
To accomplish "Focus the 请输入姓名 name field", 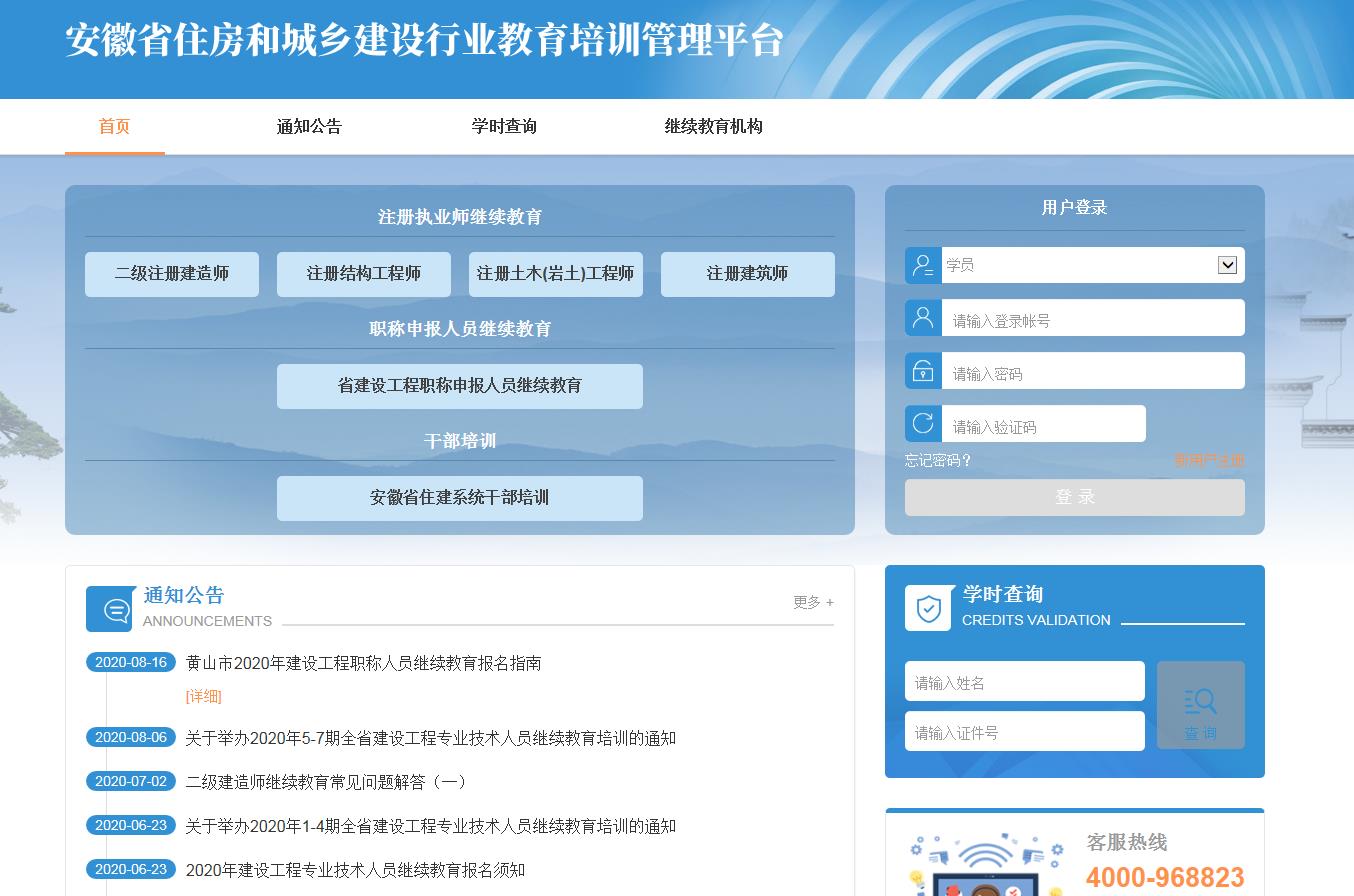I will pyautogui.click(x=1024, y=682).
